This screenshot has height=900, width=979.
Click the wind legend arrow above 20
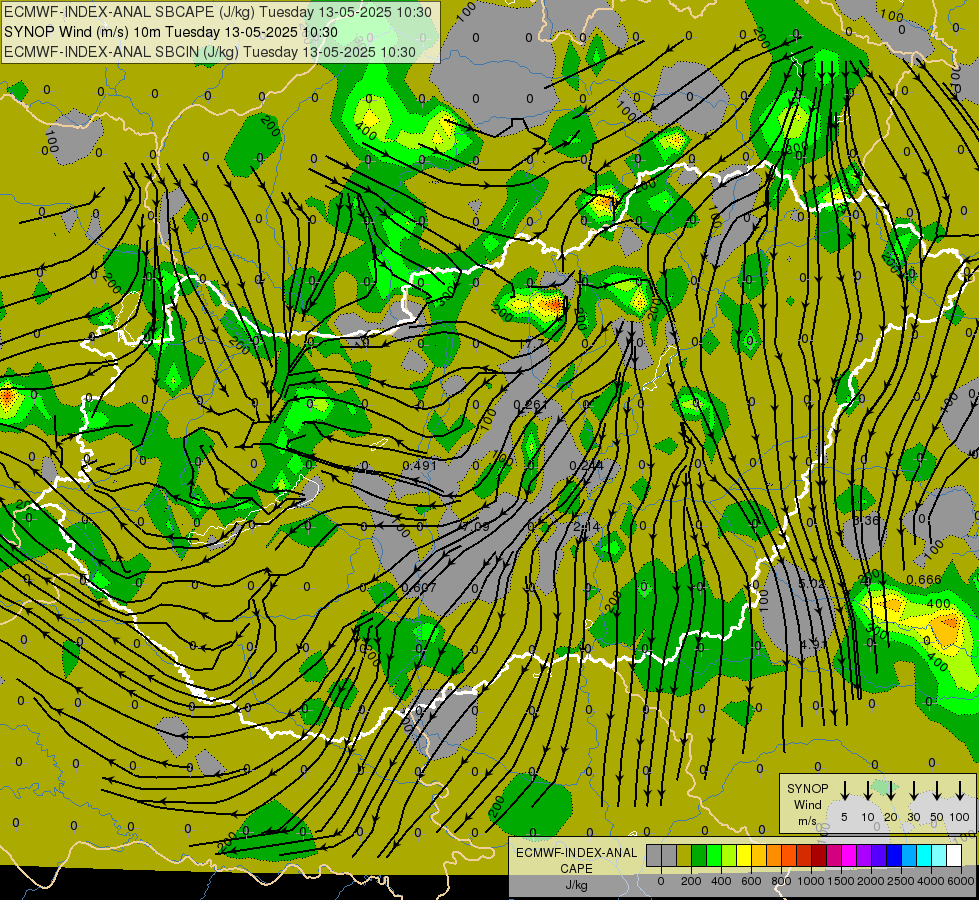point(891,789)
